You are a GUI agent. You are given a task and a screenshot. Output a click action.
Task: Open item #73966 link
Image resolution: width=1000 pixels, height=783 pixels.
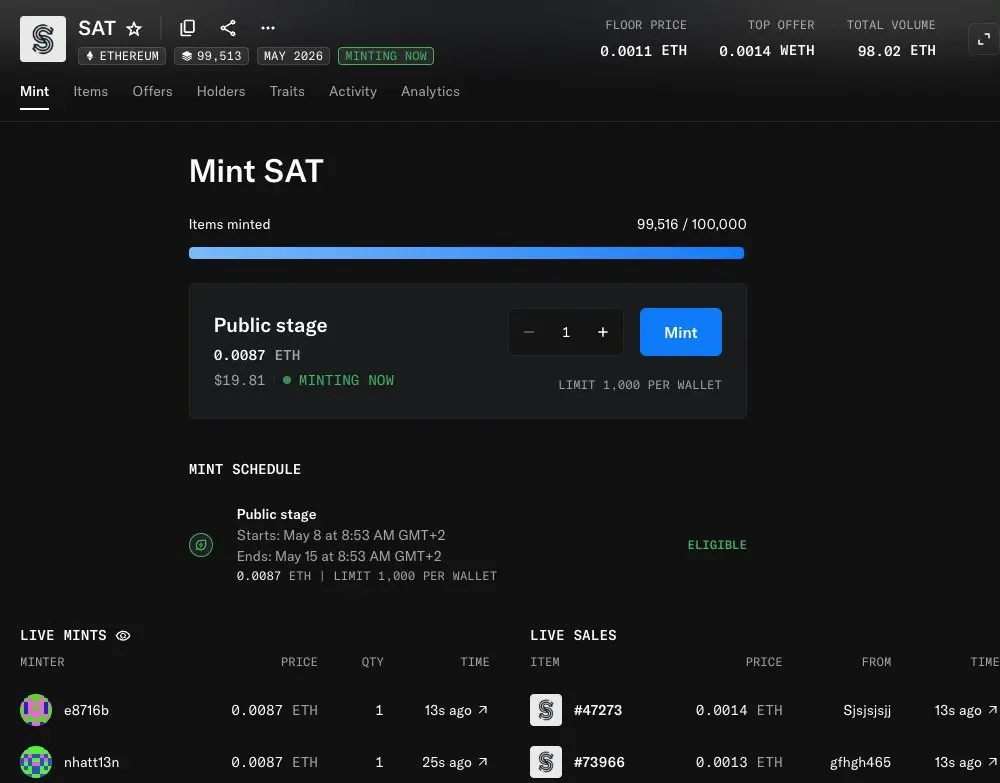(x=599, y=762)
